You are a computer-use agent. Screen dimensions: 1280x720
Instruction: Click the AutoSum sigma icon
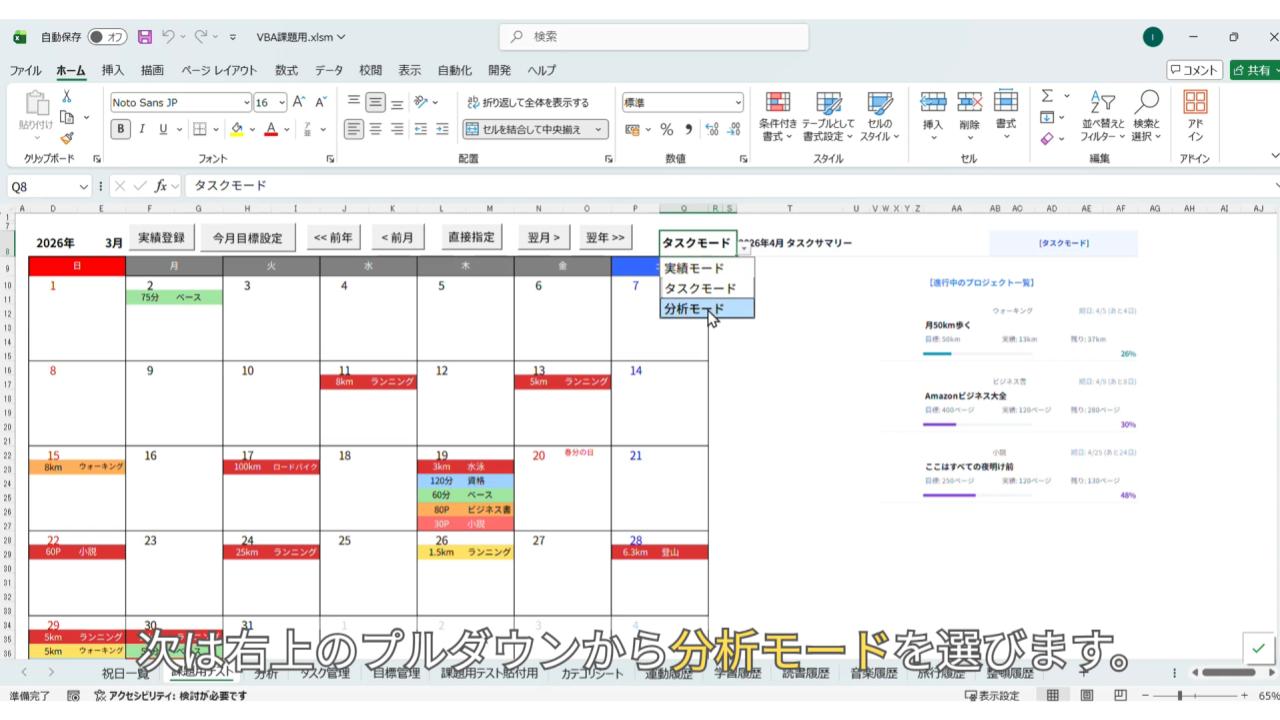point(1047,97)
